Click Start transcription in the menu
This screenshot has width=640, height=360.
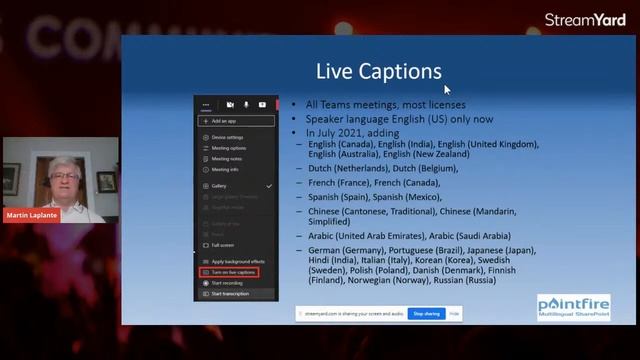click(236, 293)
